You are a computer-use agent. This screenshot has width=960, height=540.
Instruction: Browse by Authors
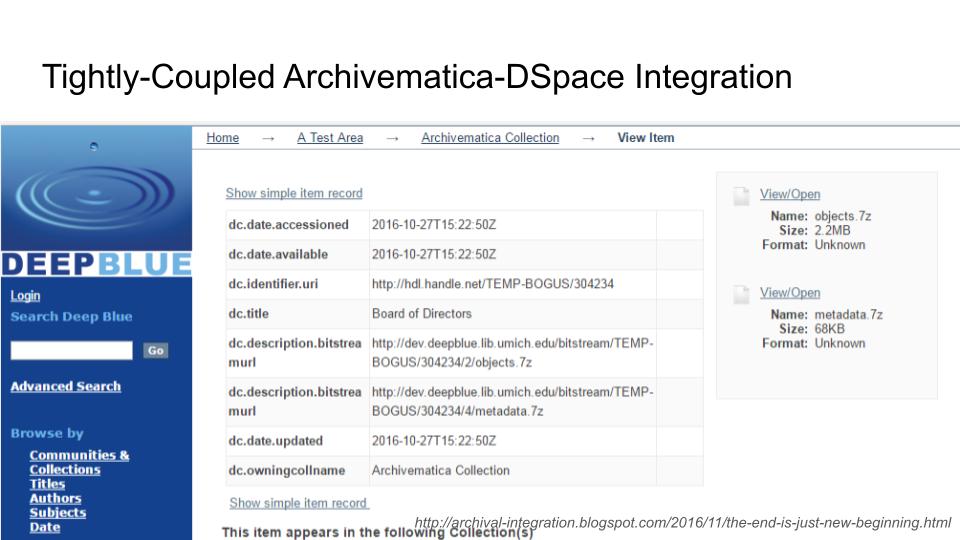(x=55, y=498)
